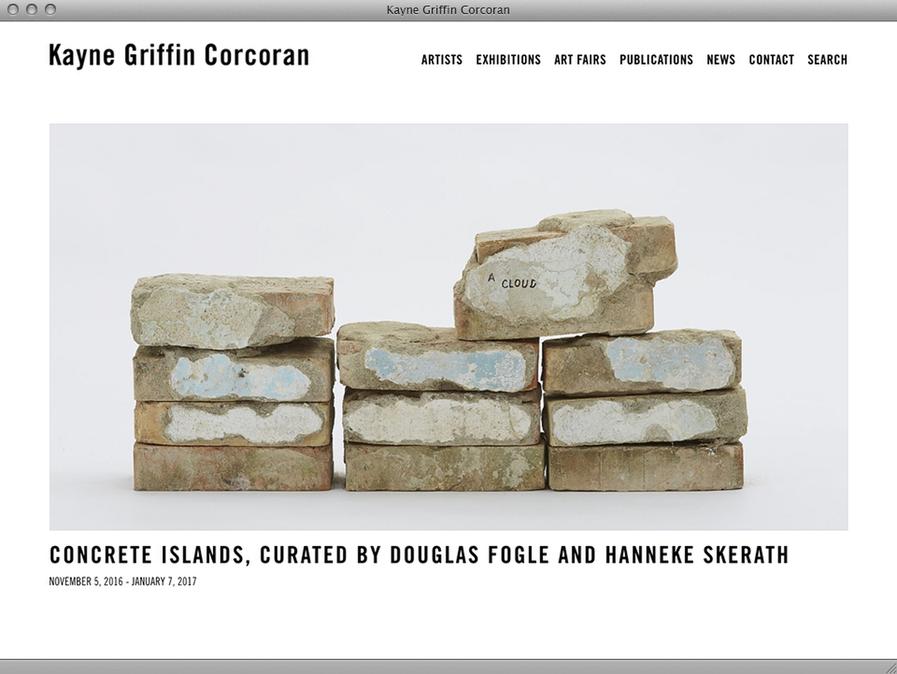This screenshot has width=897, height=674.
Task: Go to the Exhibitions page
Action: coord(508,60)
